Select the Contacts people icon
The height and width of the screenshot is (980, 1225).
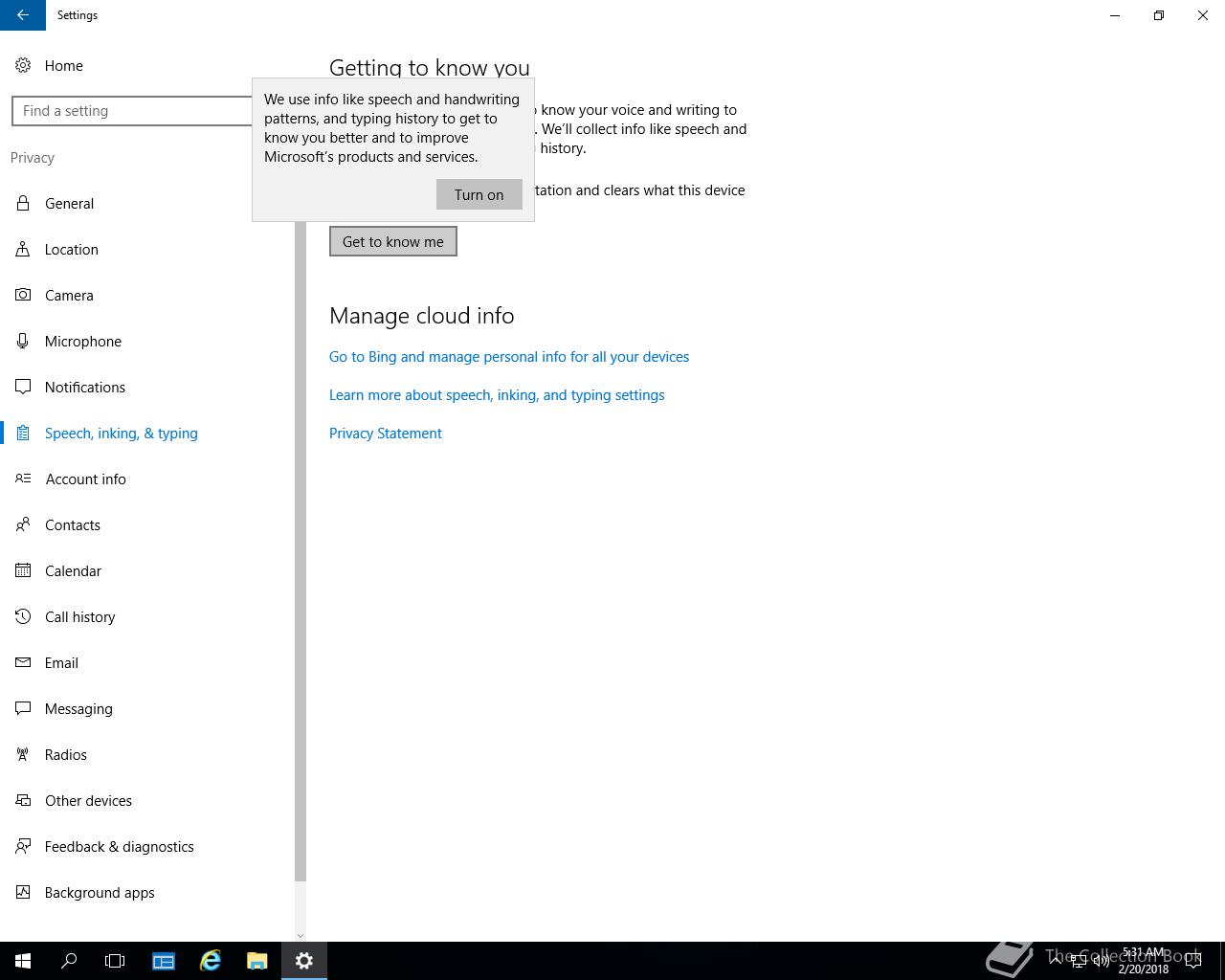click(23, 524)
